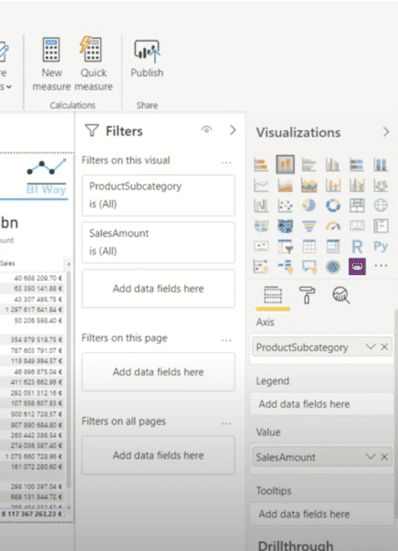Choose the Clustered bar chart visual
The width and height of the screenshot is (398, 551).
[x=309, y=164]
